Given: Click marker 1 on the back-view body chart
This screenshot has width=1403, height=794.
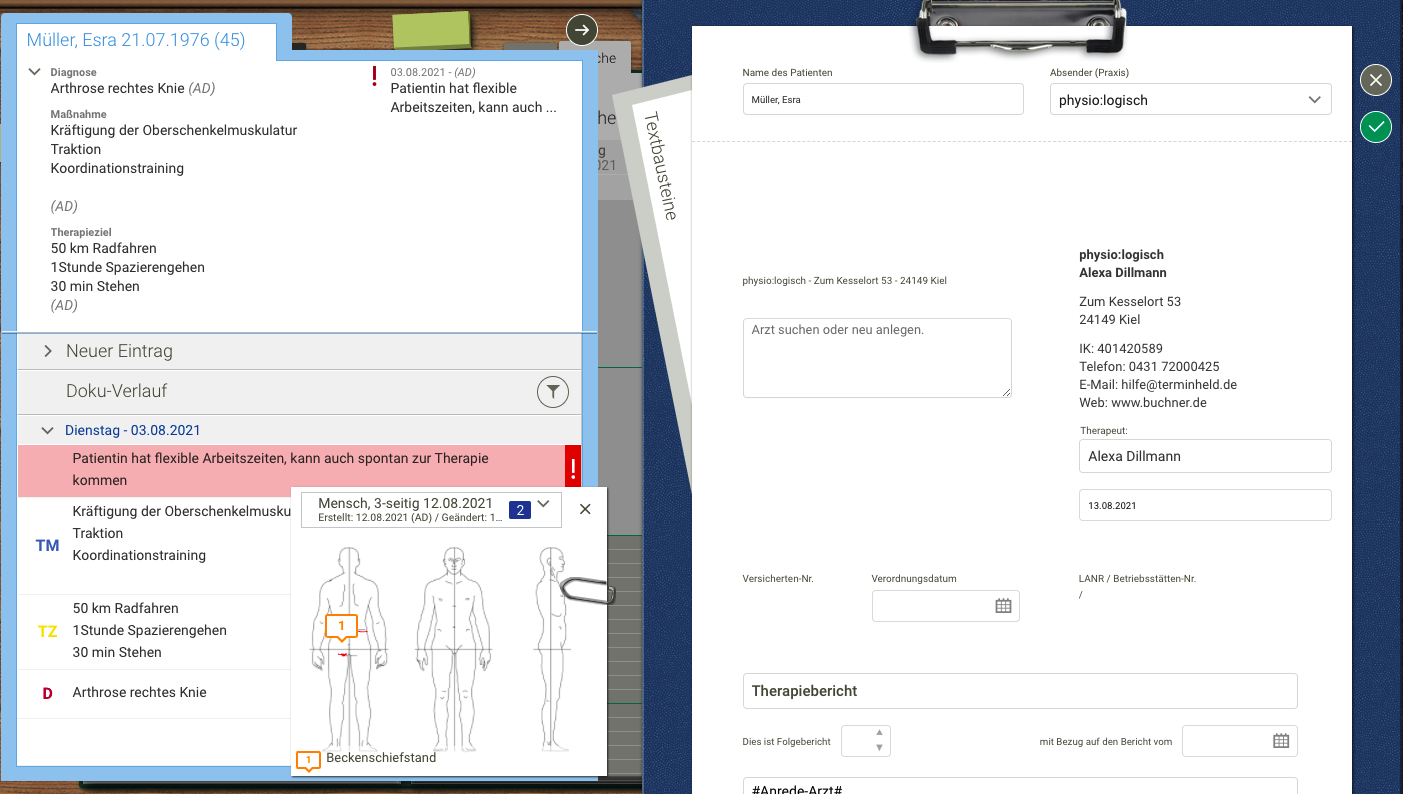Looking at the screenshot, I should click(341, 626).
